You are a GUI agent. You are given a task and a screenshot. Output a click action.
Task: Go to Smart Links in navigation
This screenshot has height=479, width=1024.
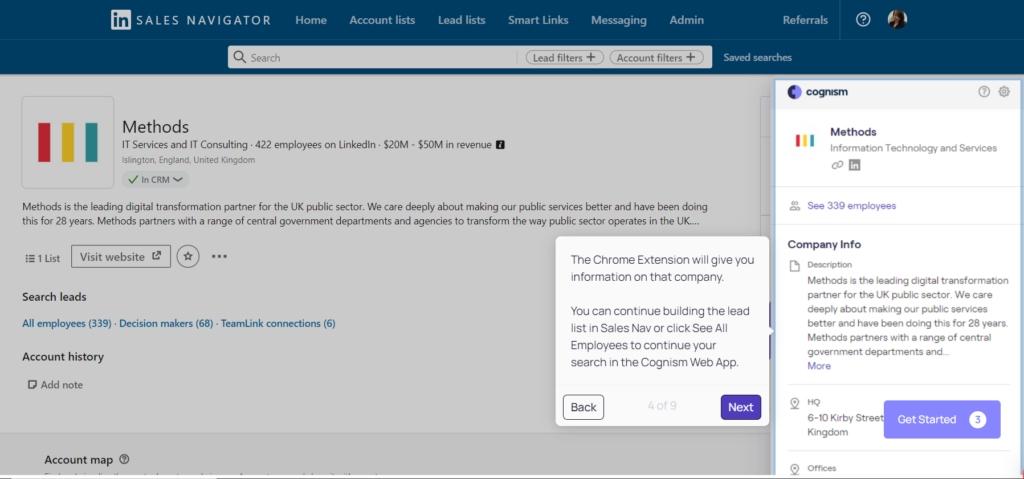(x=539, y=20)
